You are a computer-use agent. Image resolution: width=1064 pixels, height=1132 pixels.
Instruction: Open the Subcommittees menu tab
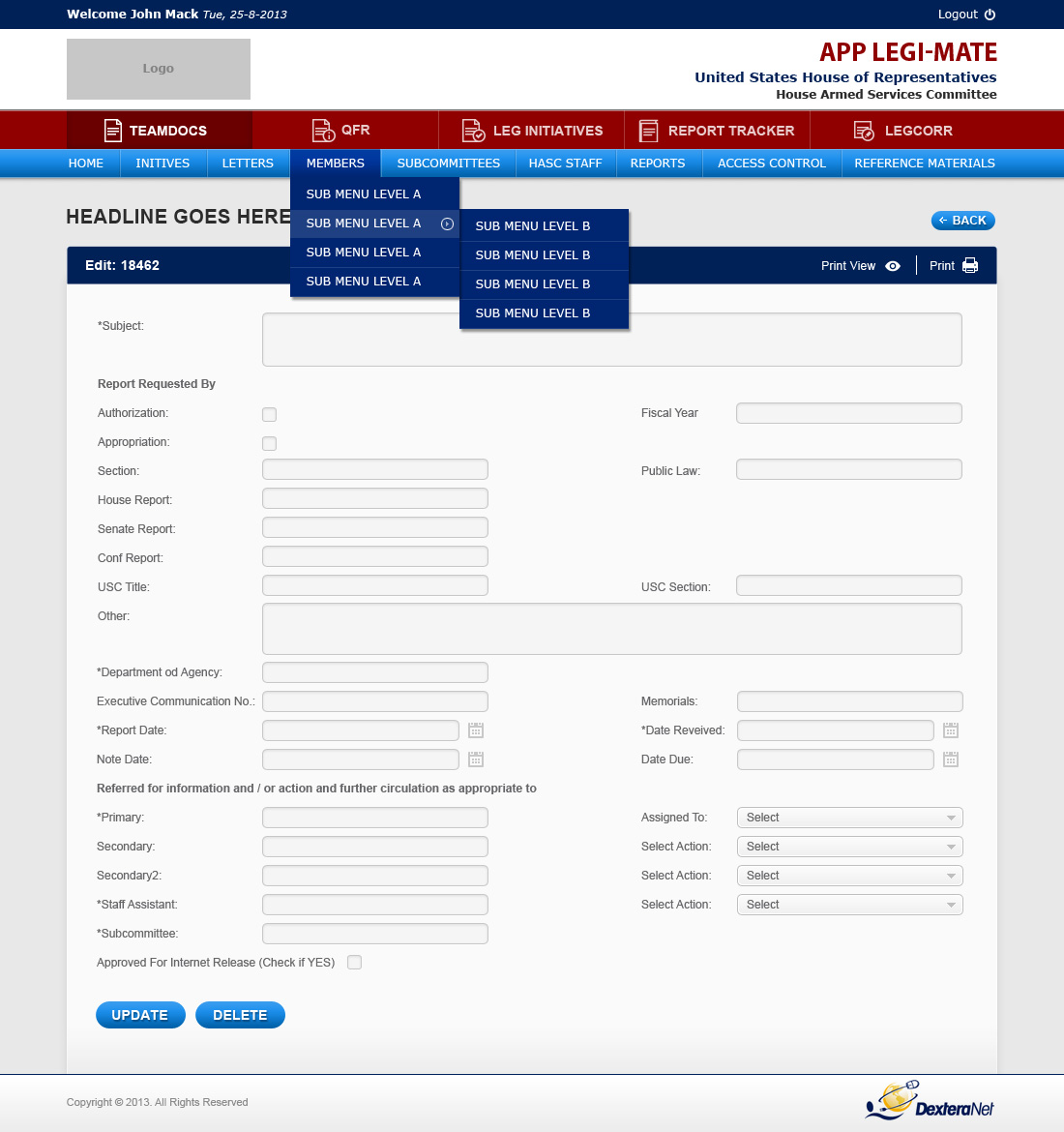click(448, 164)
